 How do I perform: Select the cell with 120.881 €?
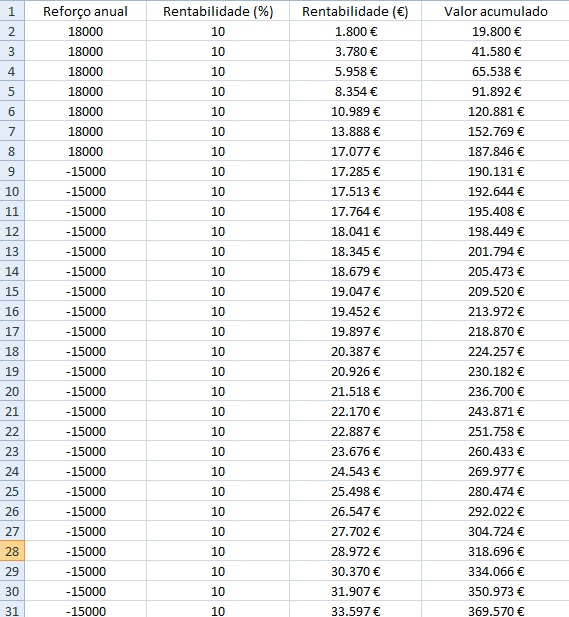[495, 111]
